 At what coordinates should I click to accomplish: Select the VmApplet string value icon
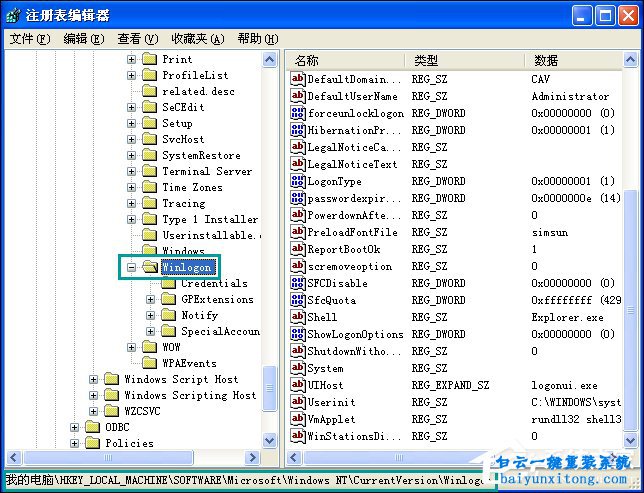point(298,419)
